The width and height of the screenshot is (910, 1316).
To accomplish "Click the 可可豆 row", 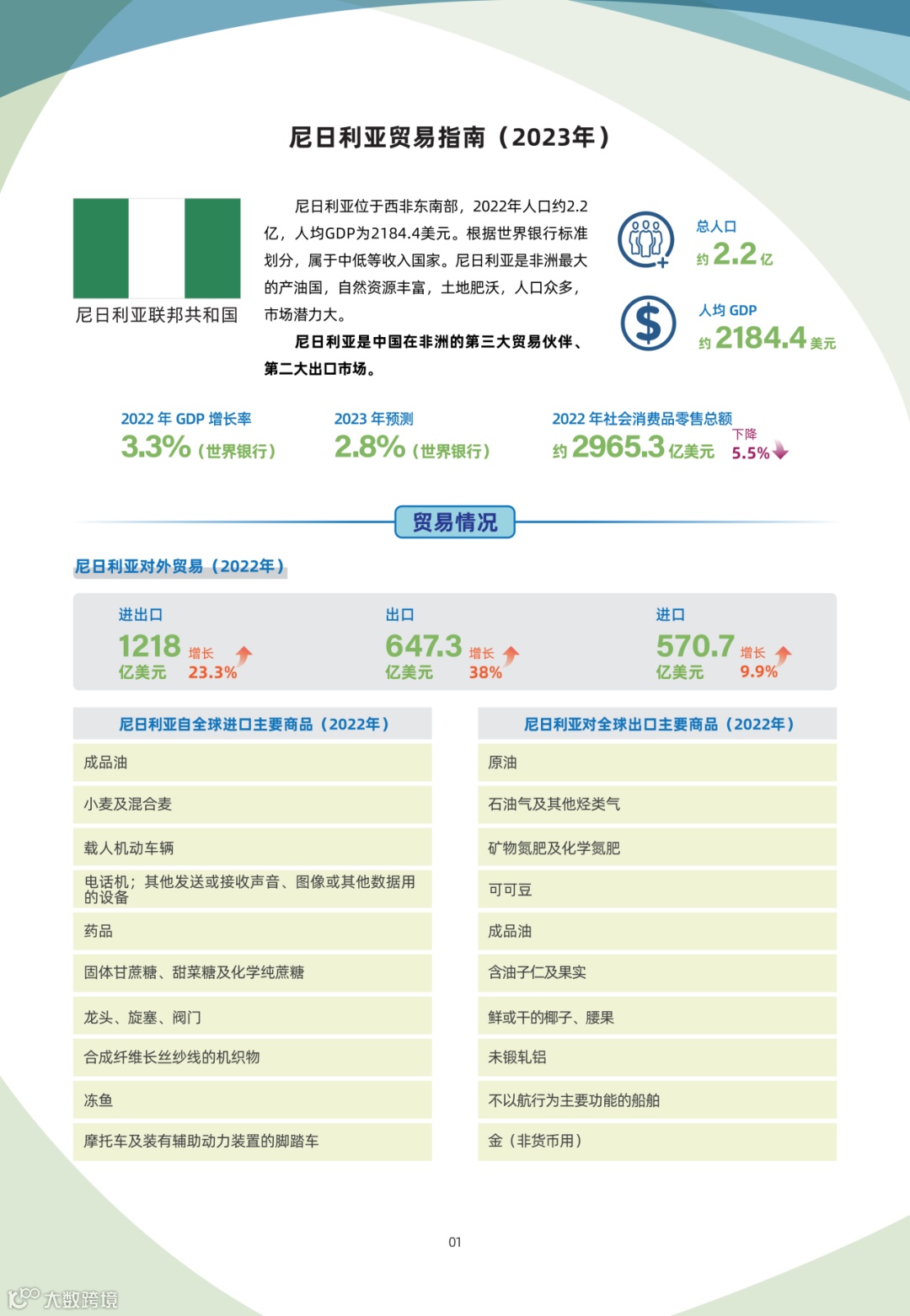I will (657, 889).
